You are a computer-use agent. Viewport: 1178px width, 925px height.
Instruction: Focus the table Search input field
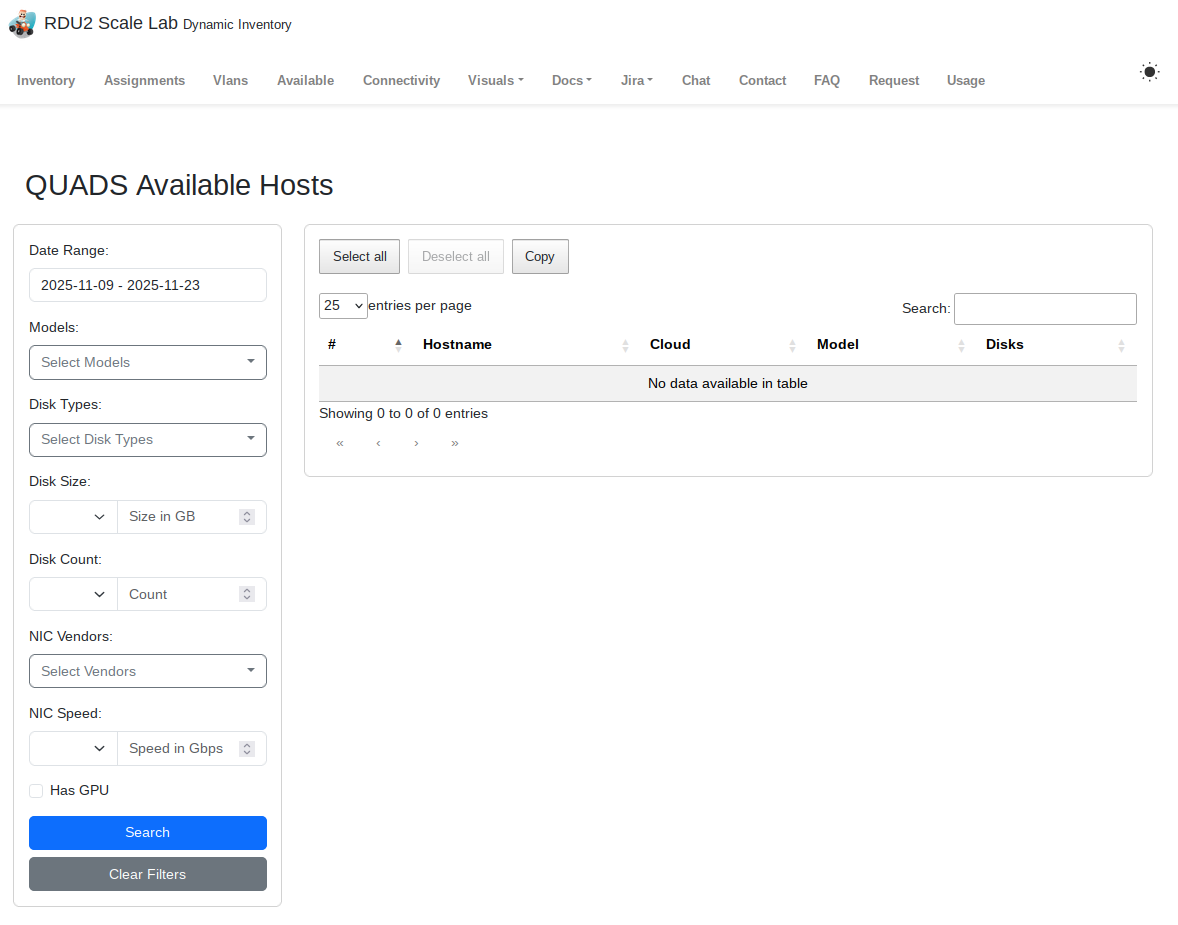point(1045,309)
